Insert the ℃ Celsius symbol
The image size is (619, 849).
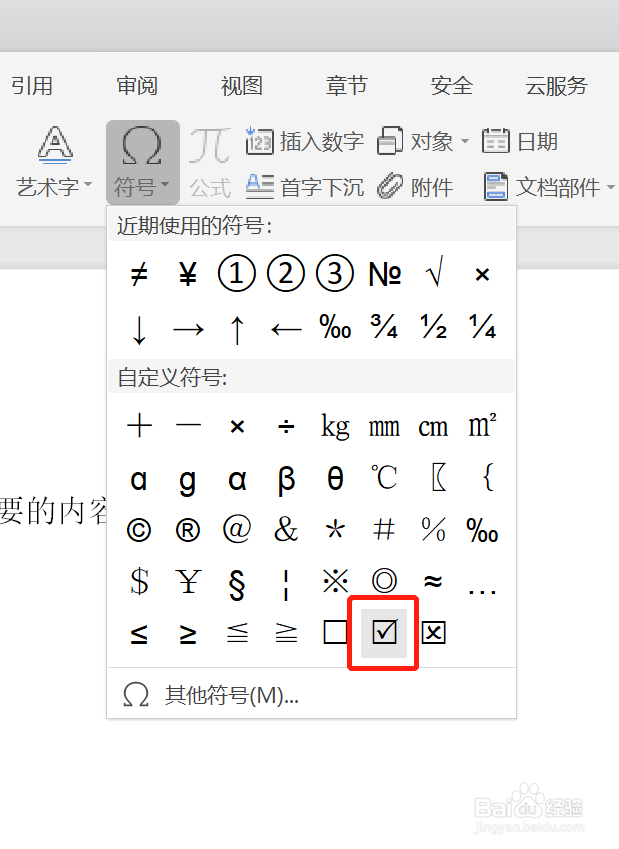tap(384, 478)
